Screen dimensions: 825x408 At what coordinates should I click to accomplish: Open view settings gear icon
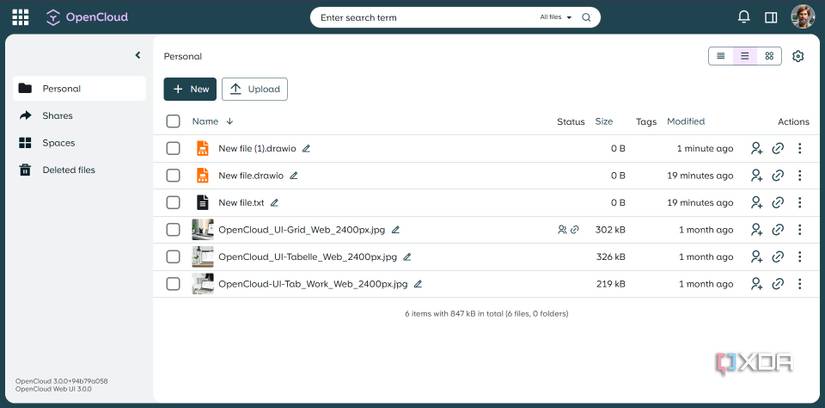(x=798, y=56)
